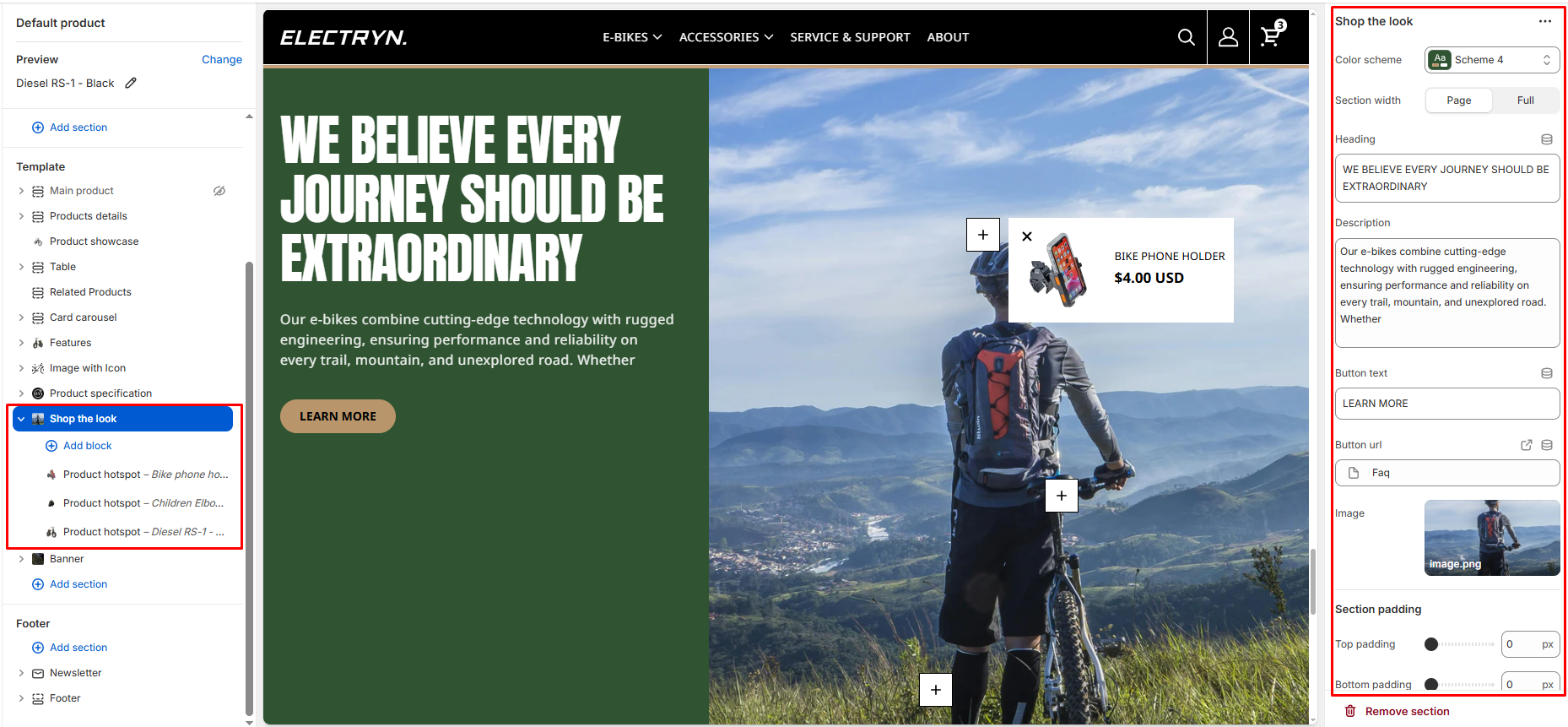Click the LEARN MORE button
Viewport: 1568px width, 727px height.
point(338,416)
